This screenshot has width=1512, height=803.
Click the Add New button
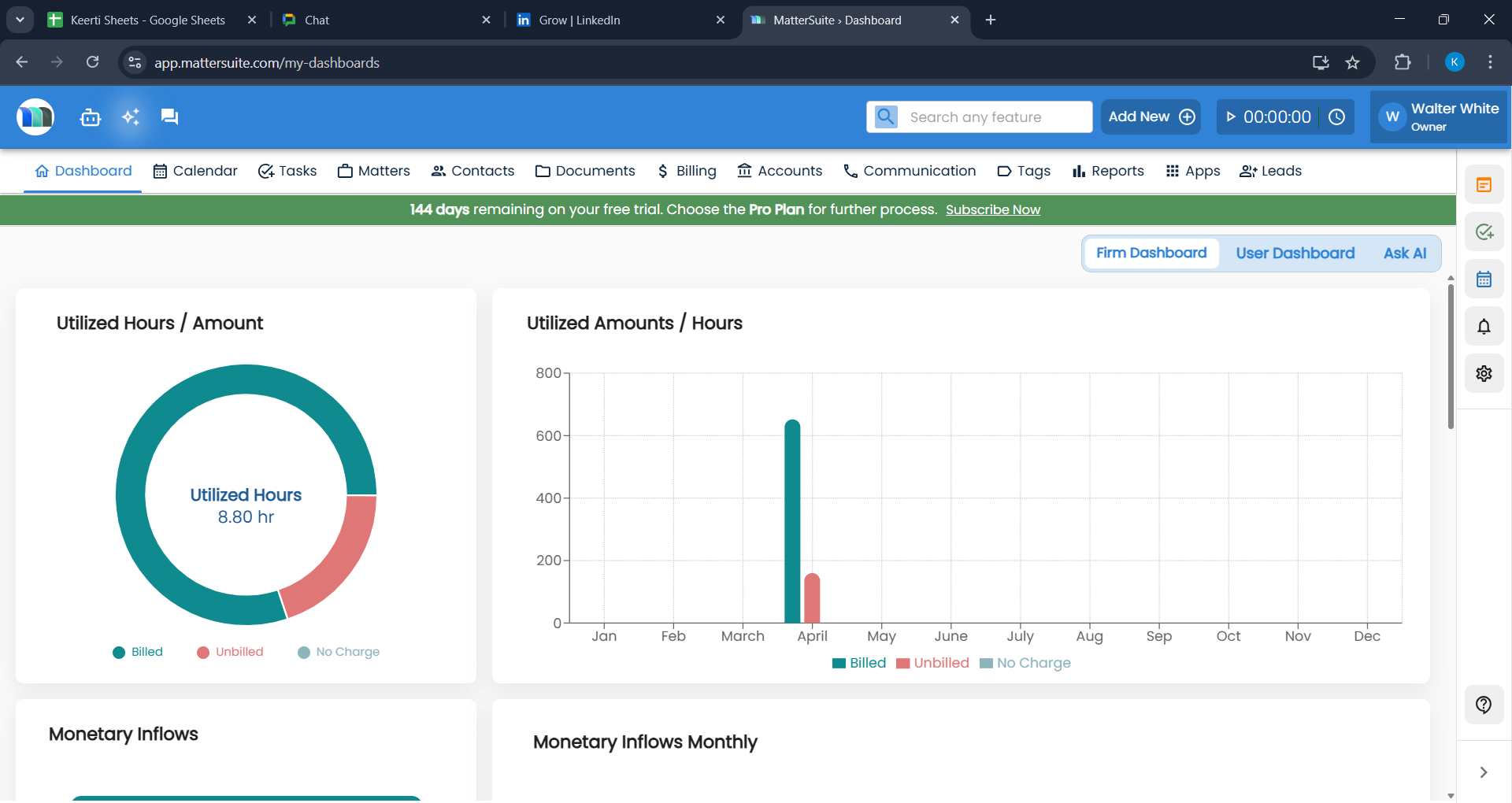coord(1151,117)
